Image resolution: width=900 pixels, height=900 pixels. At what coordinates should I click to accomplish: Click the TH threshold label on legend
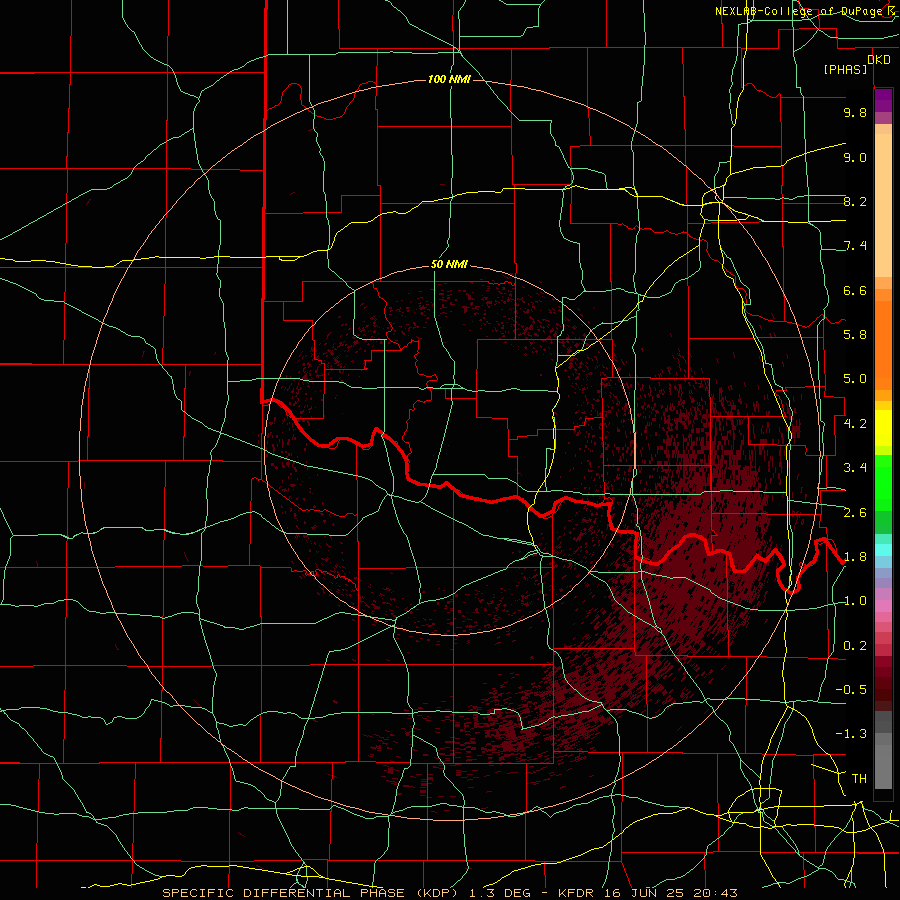pyautogui.click(x=859, y=779)
